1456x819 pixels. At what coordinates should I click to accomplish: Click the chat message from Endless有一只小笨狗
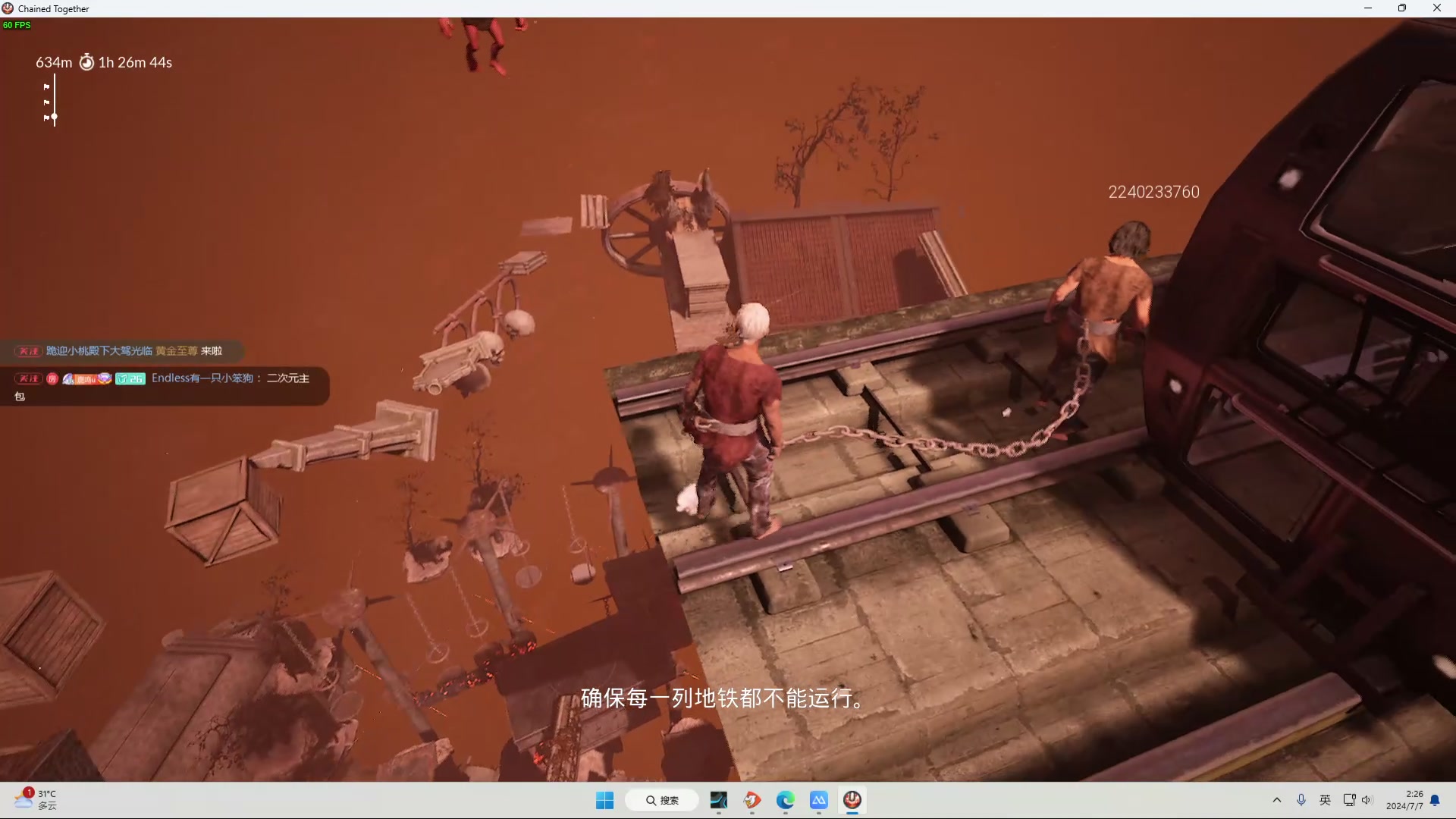click(164, 386)
